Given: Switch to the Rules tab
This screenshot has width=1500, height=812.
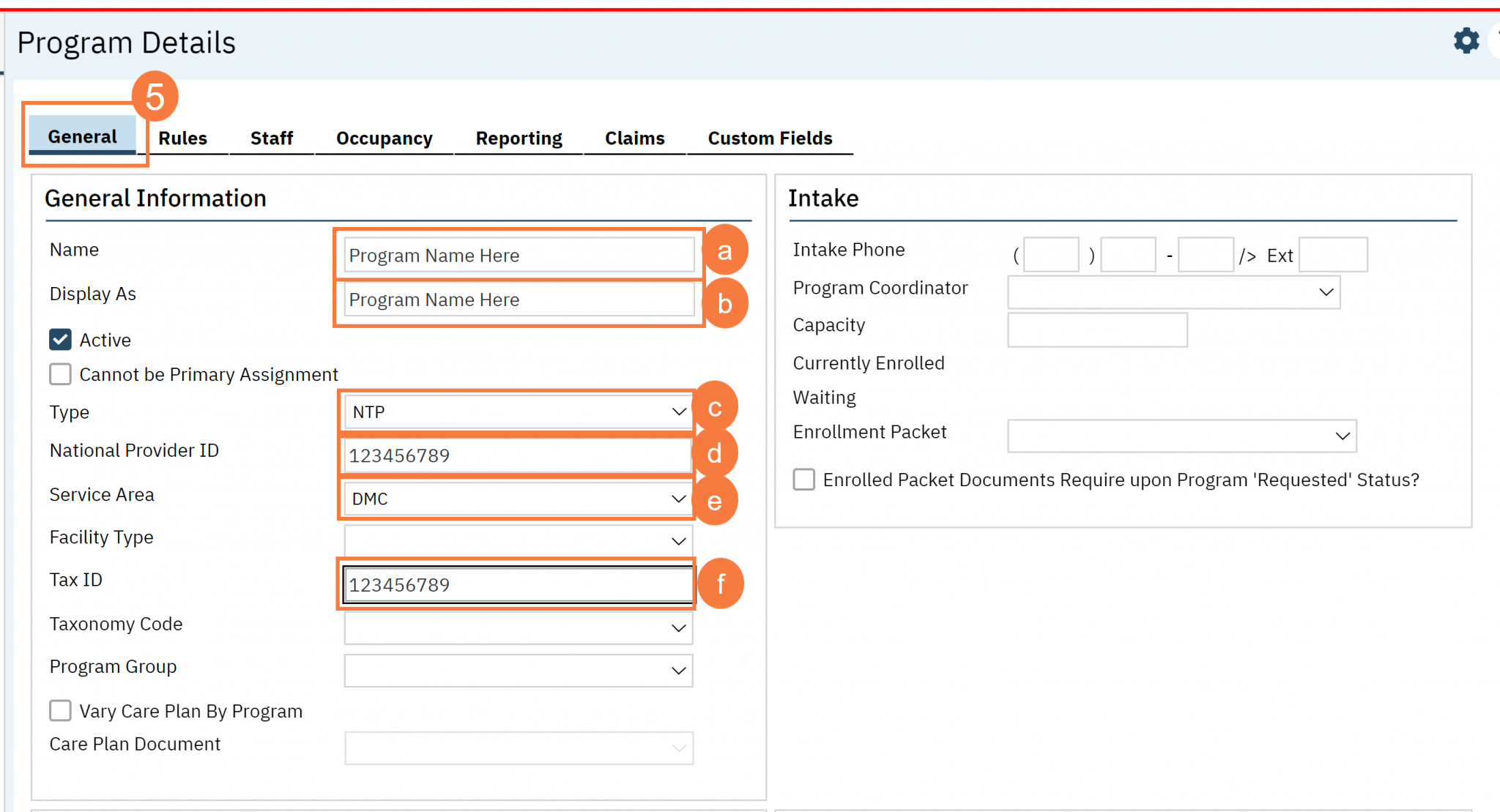Looking at the screenshot, I should click(x=182, y=138).
